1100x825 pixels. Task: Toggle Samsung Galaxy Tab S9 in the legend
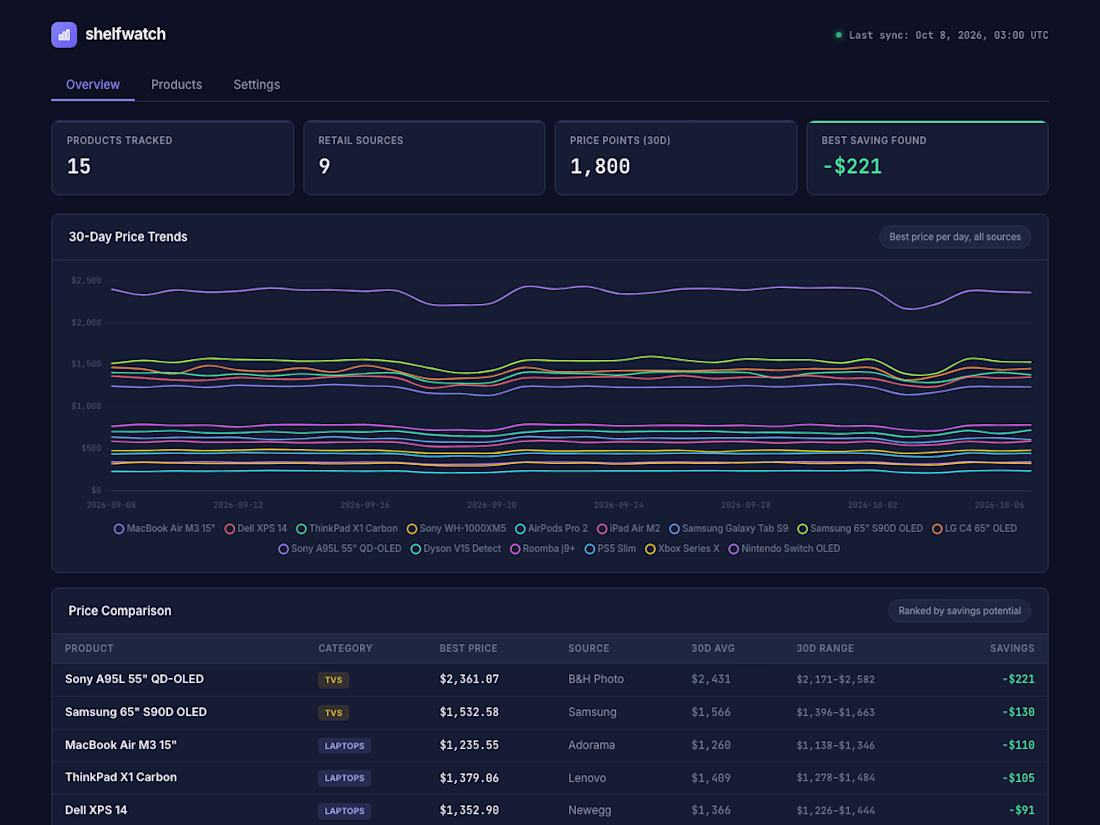tap(728, 528)
